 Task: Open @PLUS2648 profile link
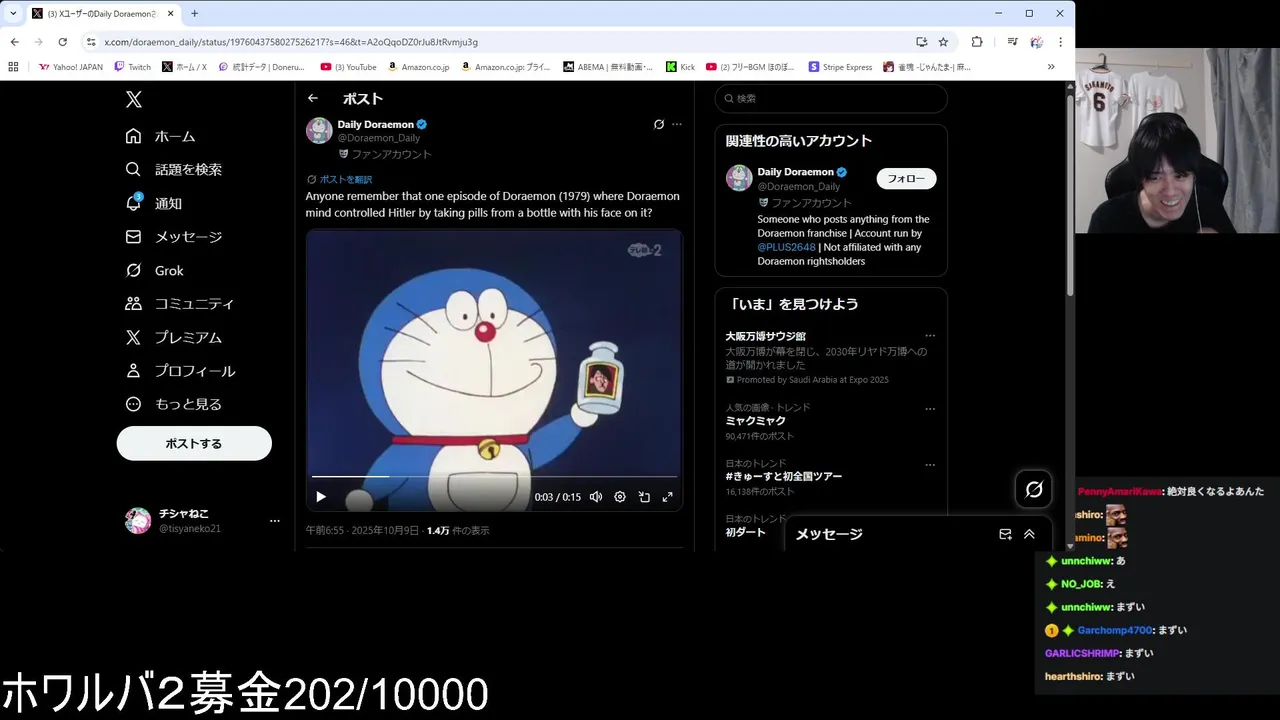(x=786, y=247)
